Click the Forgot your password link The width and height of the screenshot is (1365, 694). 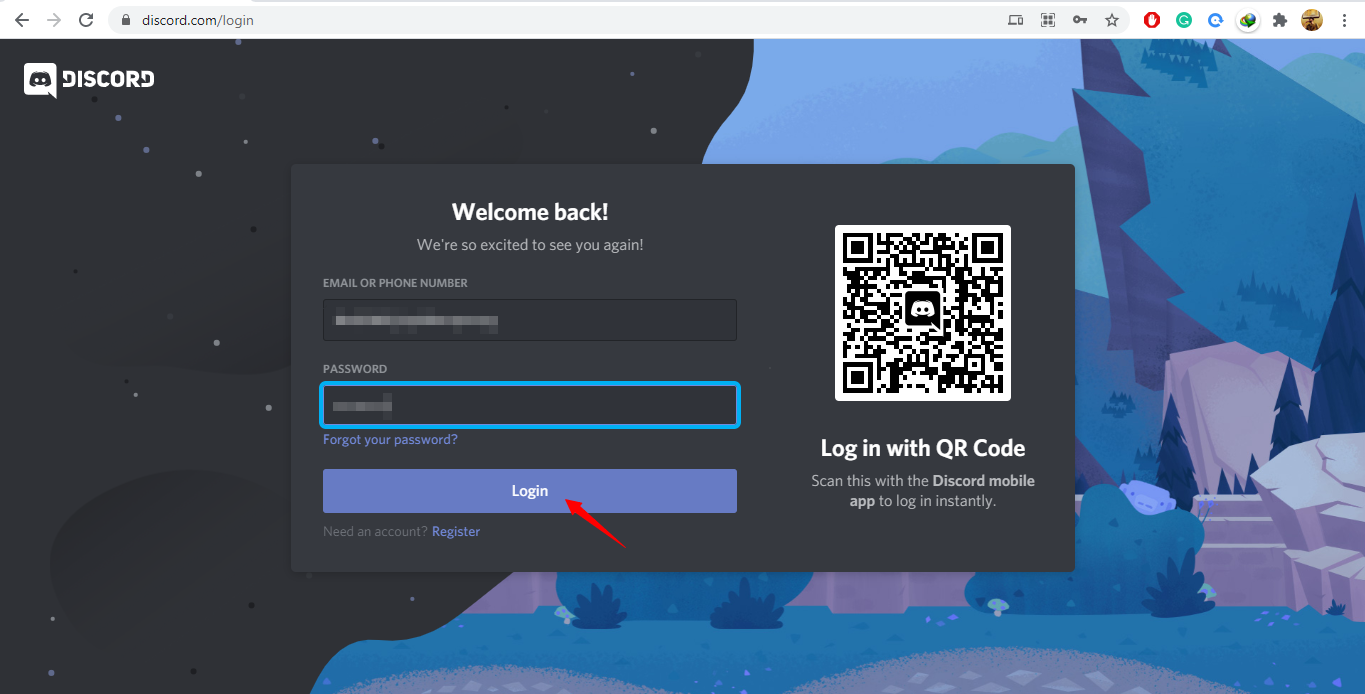click(390, 440)
